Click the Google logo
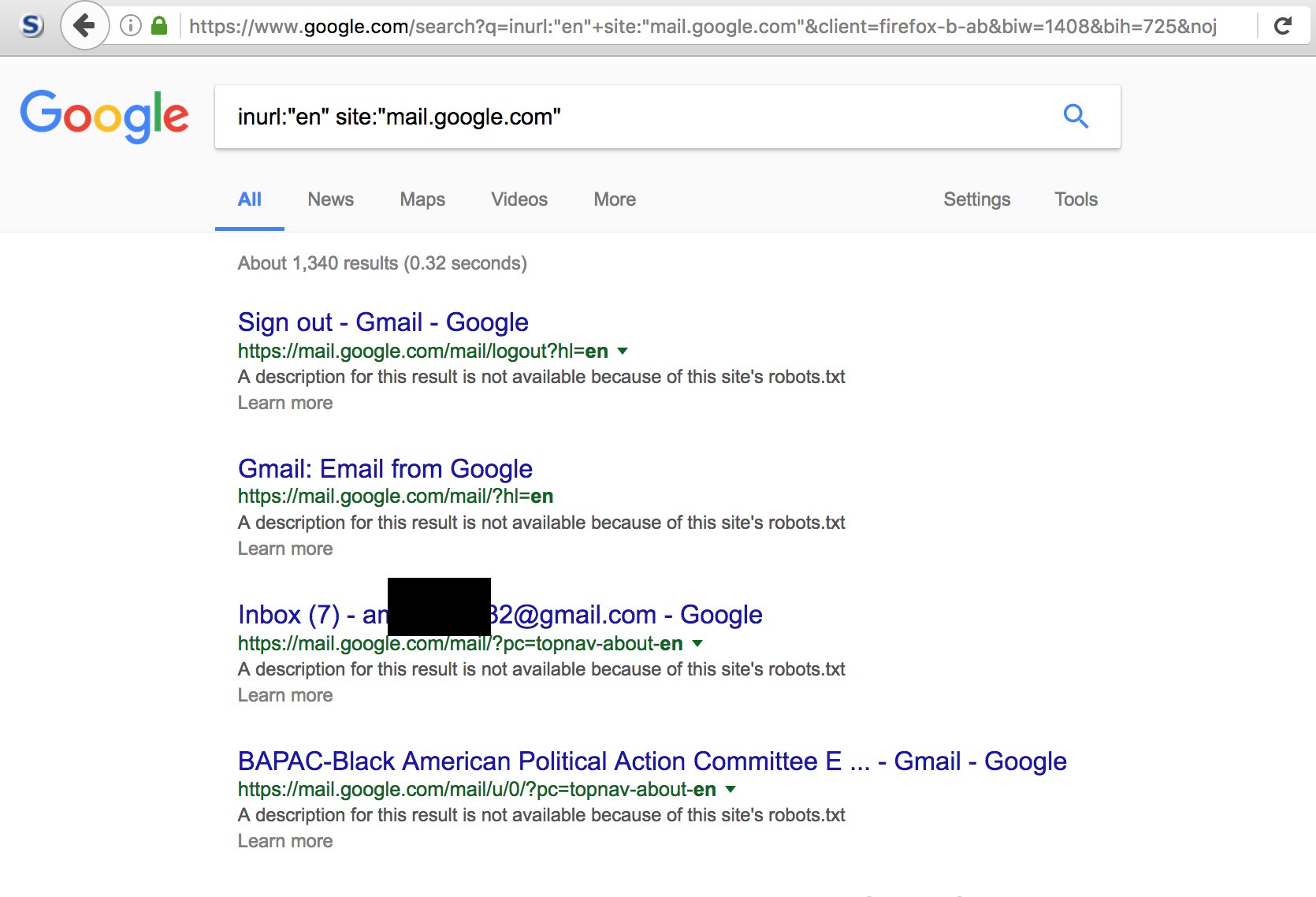The width and height of the screenshot is (1316, 897). coord(104,116)
